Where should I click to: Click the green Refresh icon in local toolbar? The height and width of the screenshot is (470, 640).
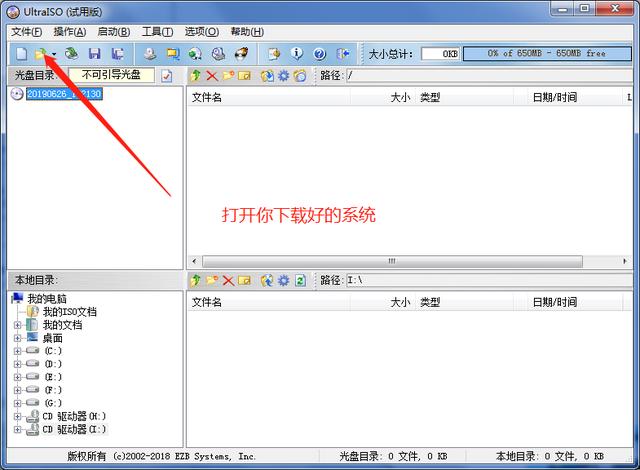pos(300,280)
